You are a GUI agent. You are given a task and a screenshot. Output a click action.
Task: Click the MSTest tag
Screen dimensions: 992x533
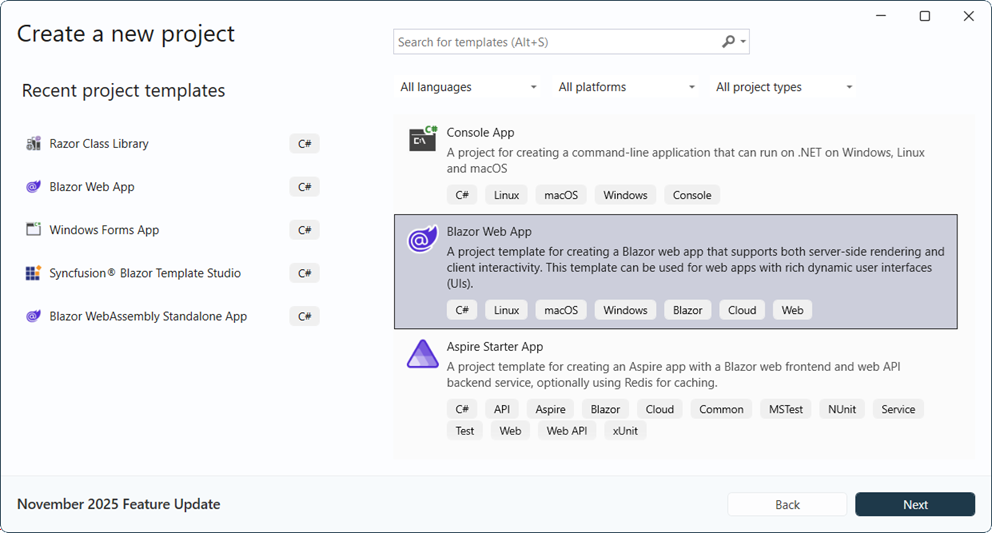(x=786, y=409)
